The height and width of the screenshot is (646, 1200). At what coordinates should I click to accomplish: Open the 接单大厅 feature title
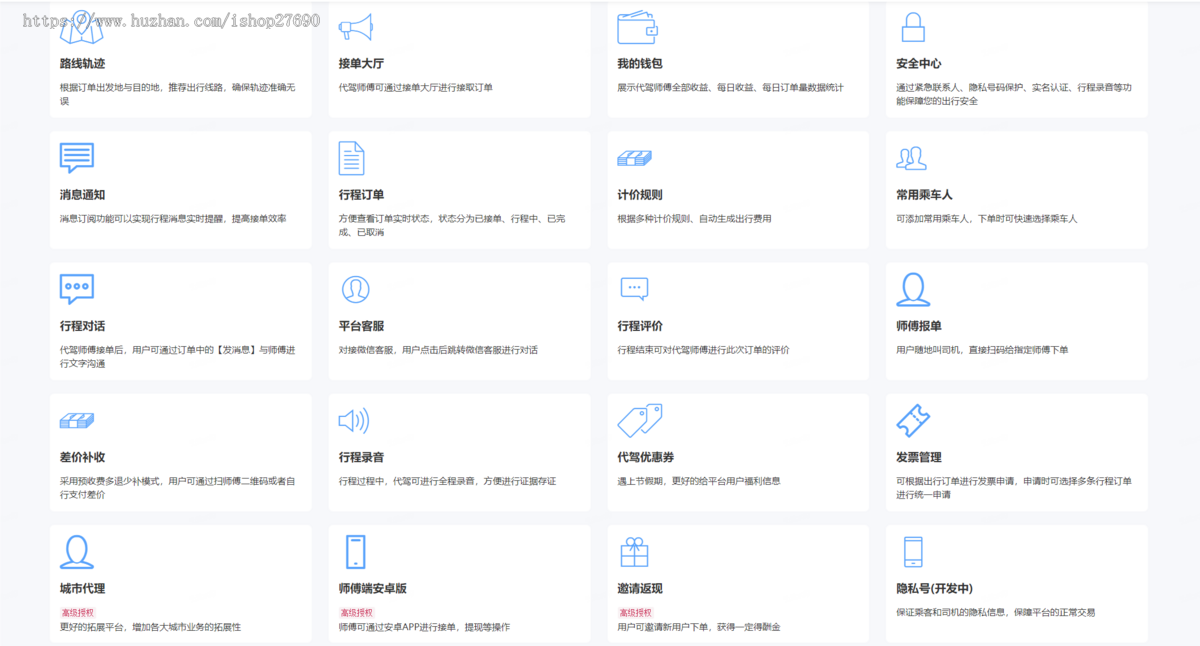tap(361, 64)
